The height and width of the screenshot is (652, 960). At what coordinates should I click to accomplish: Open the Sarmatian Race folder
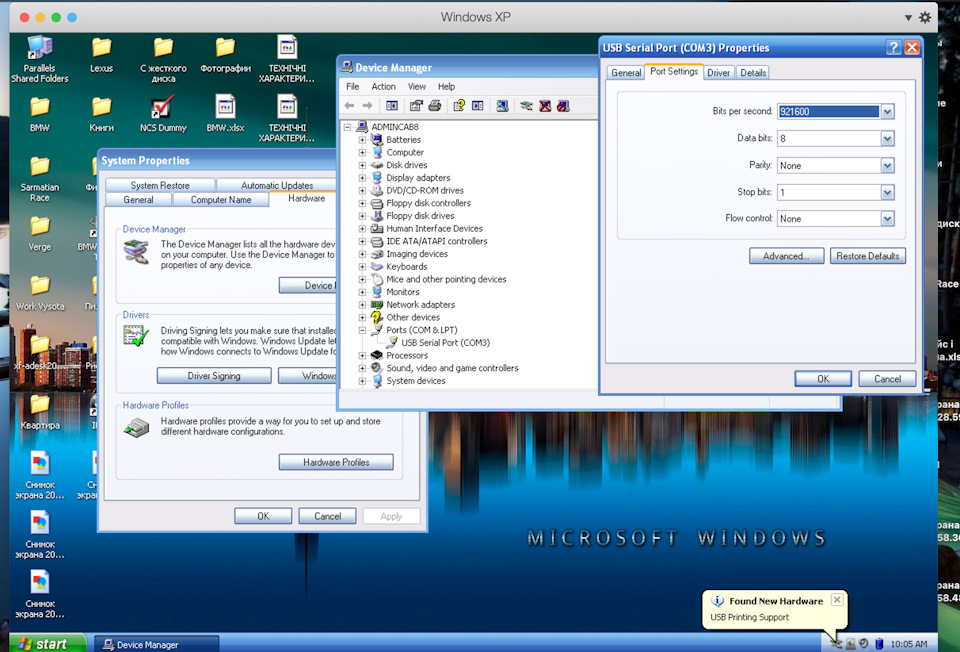pyautogui.click(x=40, y=178)
